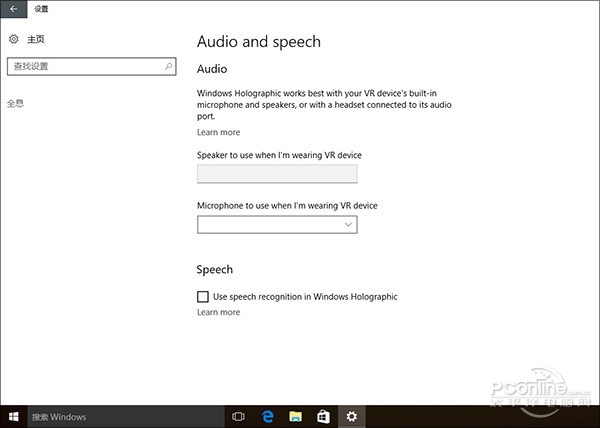
Task: Focus the 查找设置 search field
Action: point(91,66)
